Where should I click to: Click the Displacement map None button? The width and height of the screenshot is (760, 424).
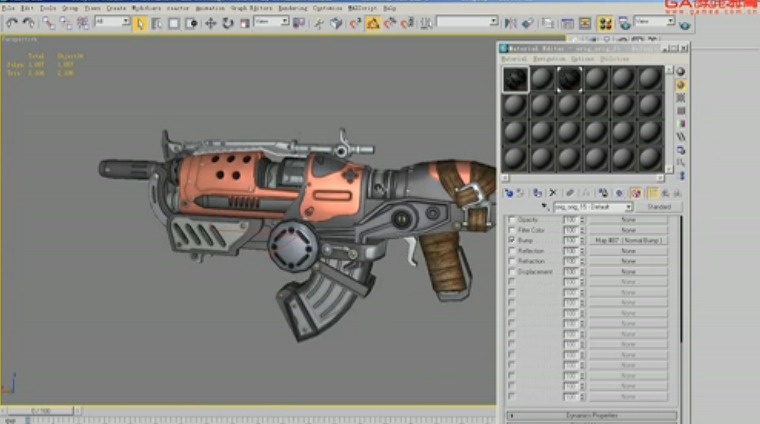pyautogui.click(x=628, y=272)
